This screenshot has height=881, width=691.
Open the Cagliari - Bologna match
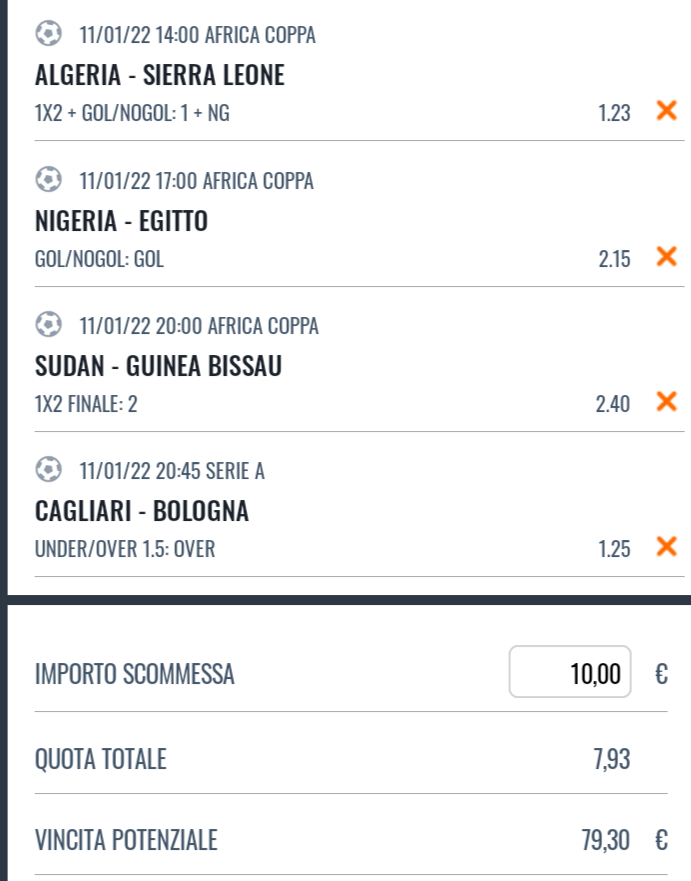pos(142,511)
